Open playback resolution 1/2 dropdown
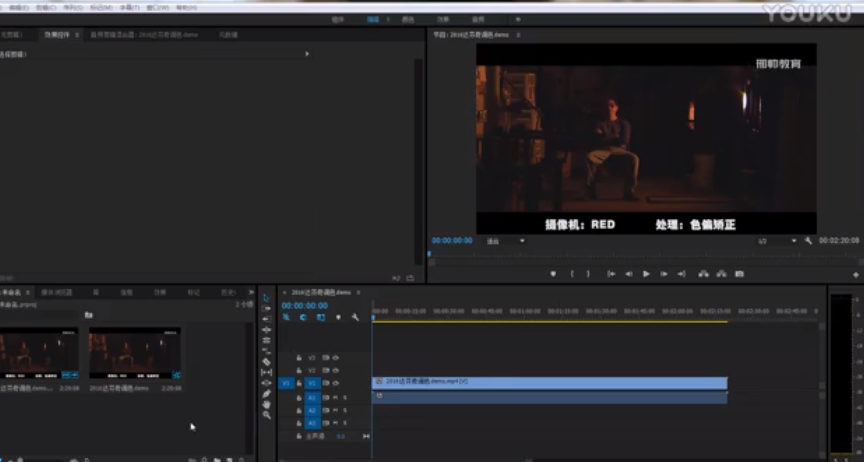Viewport: 864px width, 462px height. (x=777, y=241)
